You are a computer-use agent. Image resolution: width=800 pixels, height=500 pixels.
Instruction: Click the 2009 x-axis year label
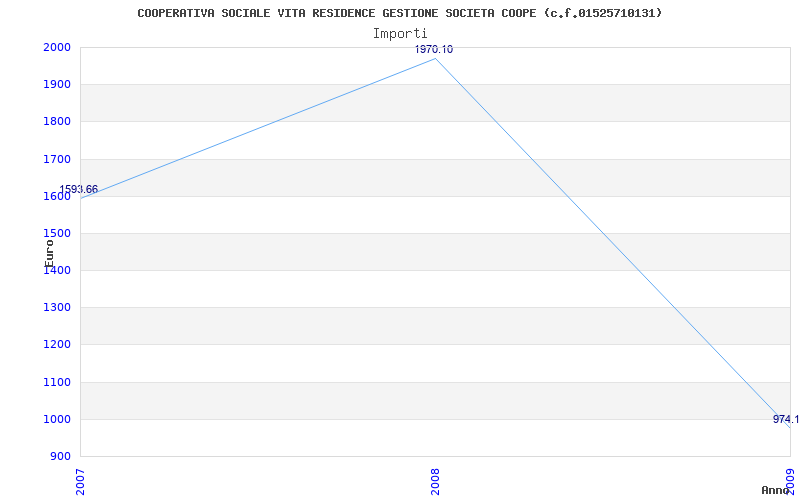(790, 482)
